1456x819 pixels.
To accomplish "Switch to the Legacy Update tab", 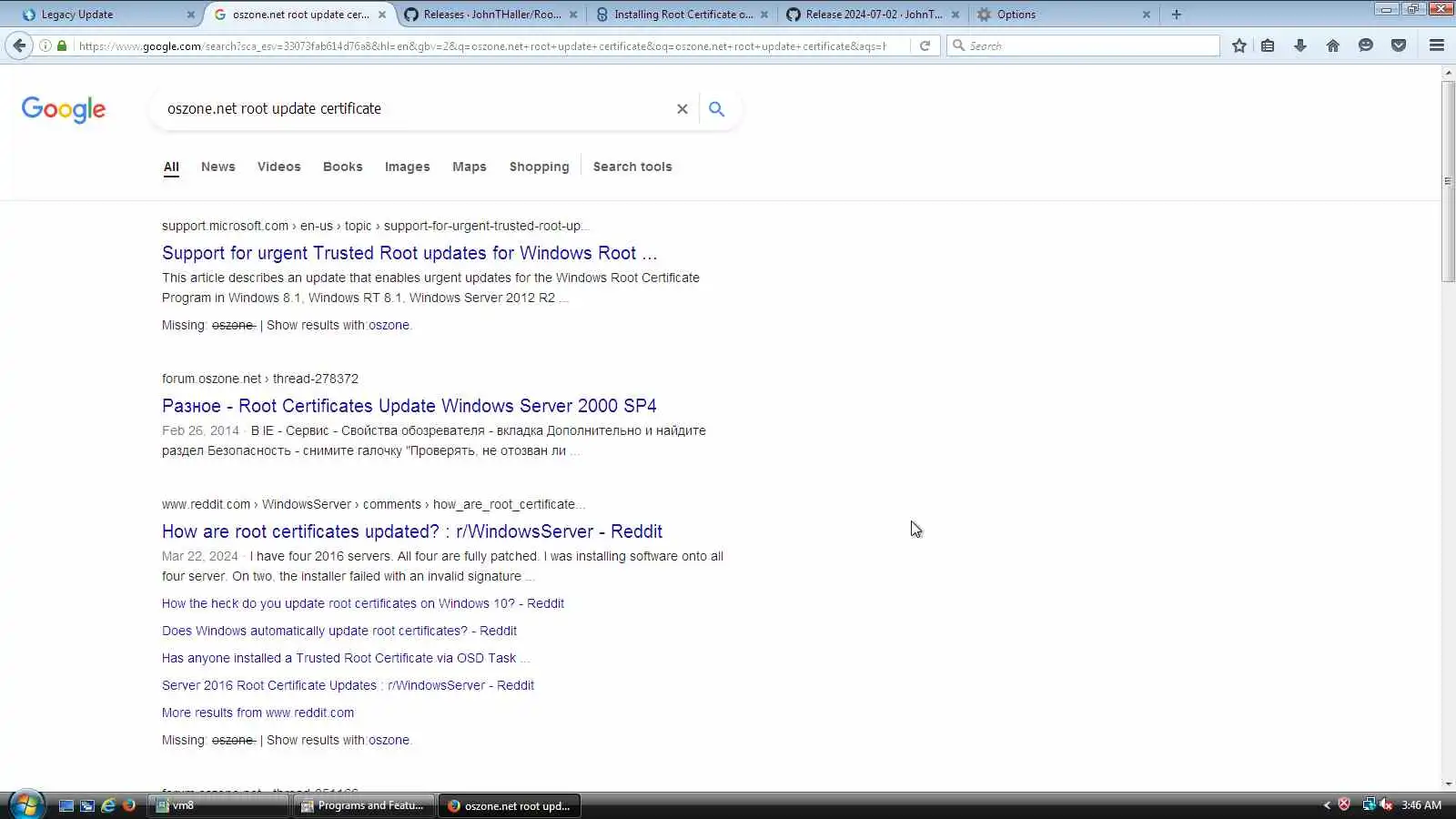I will [102, 15].
